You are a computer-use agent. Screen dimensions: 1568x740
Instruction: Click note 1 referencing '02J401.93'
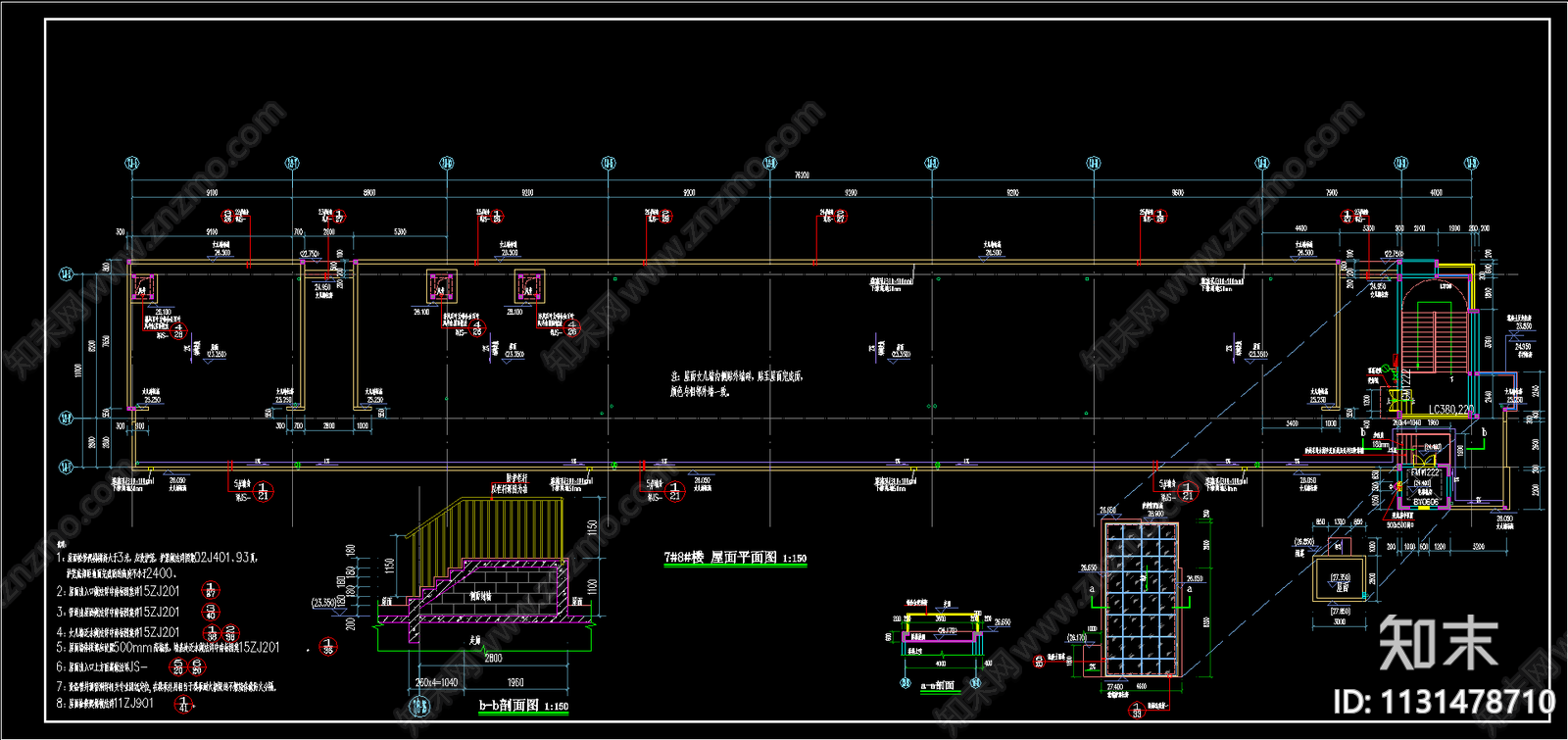pyautogui.click(x=157, y=558)
